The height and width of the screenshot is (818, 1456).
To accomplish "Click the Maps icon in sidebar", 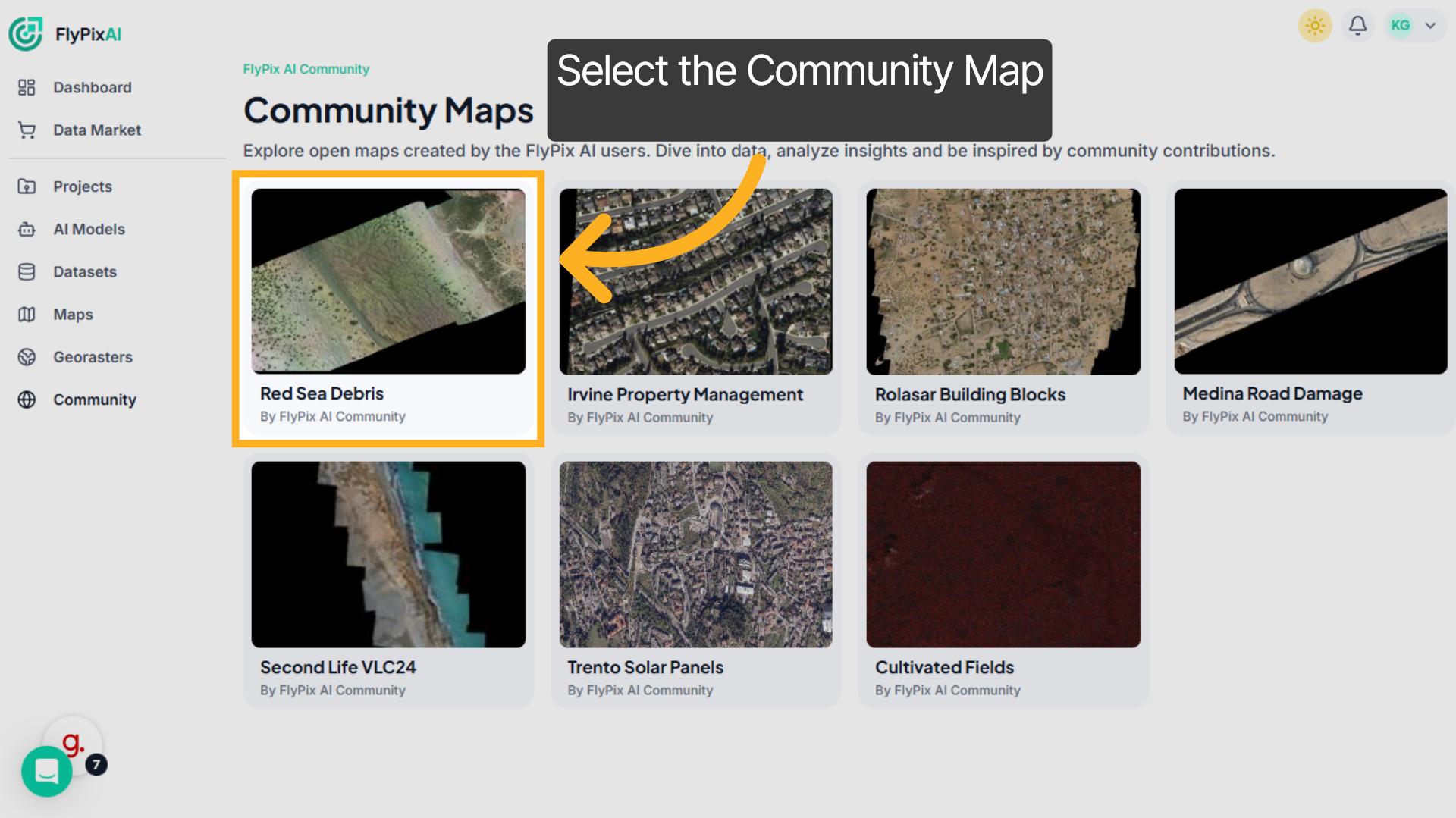I will click(x=27, y=315).
